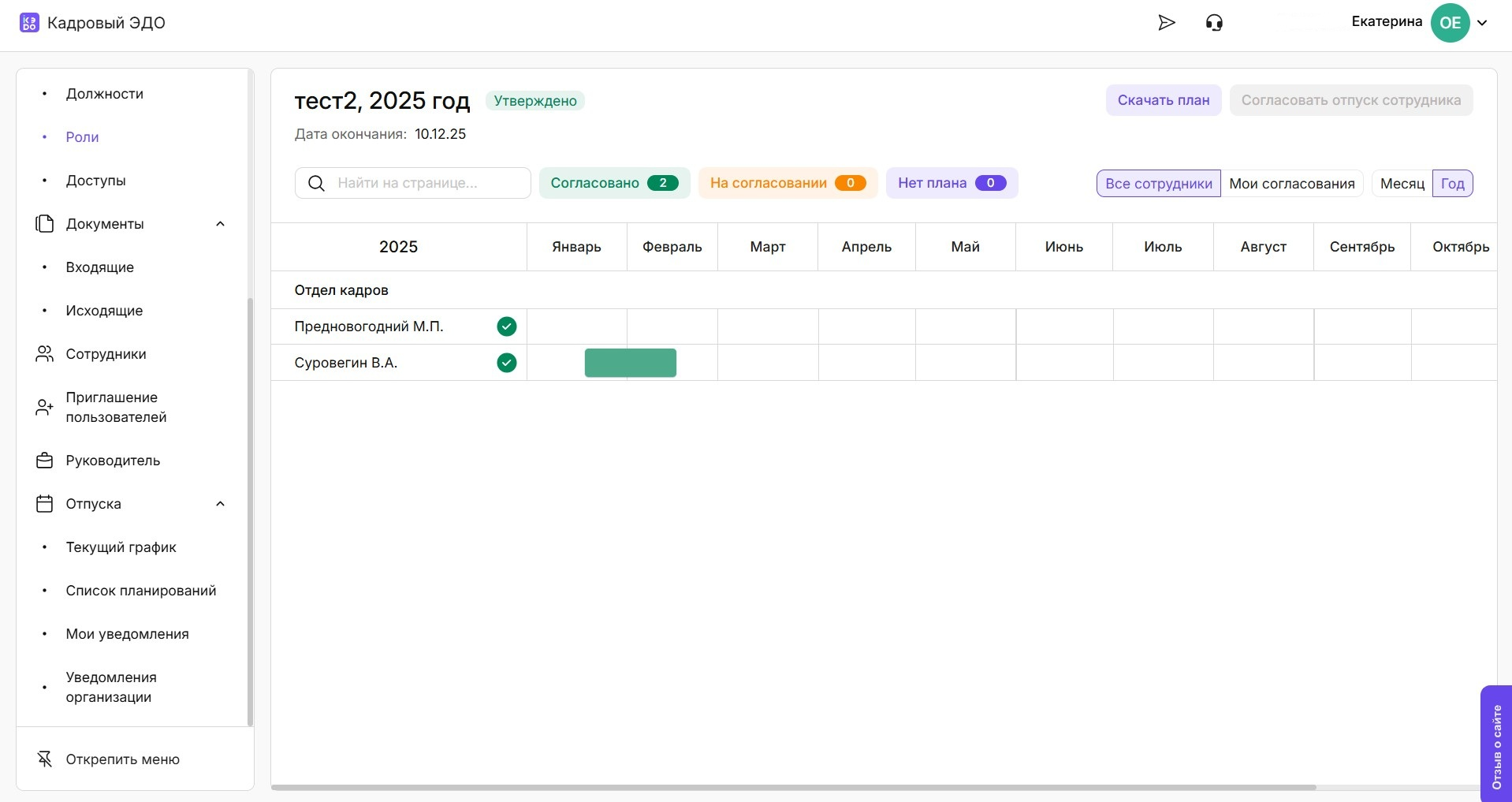
Task: Click the Открепить меню pin icon
Action: 45,759
